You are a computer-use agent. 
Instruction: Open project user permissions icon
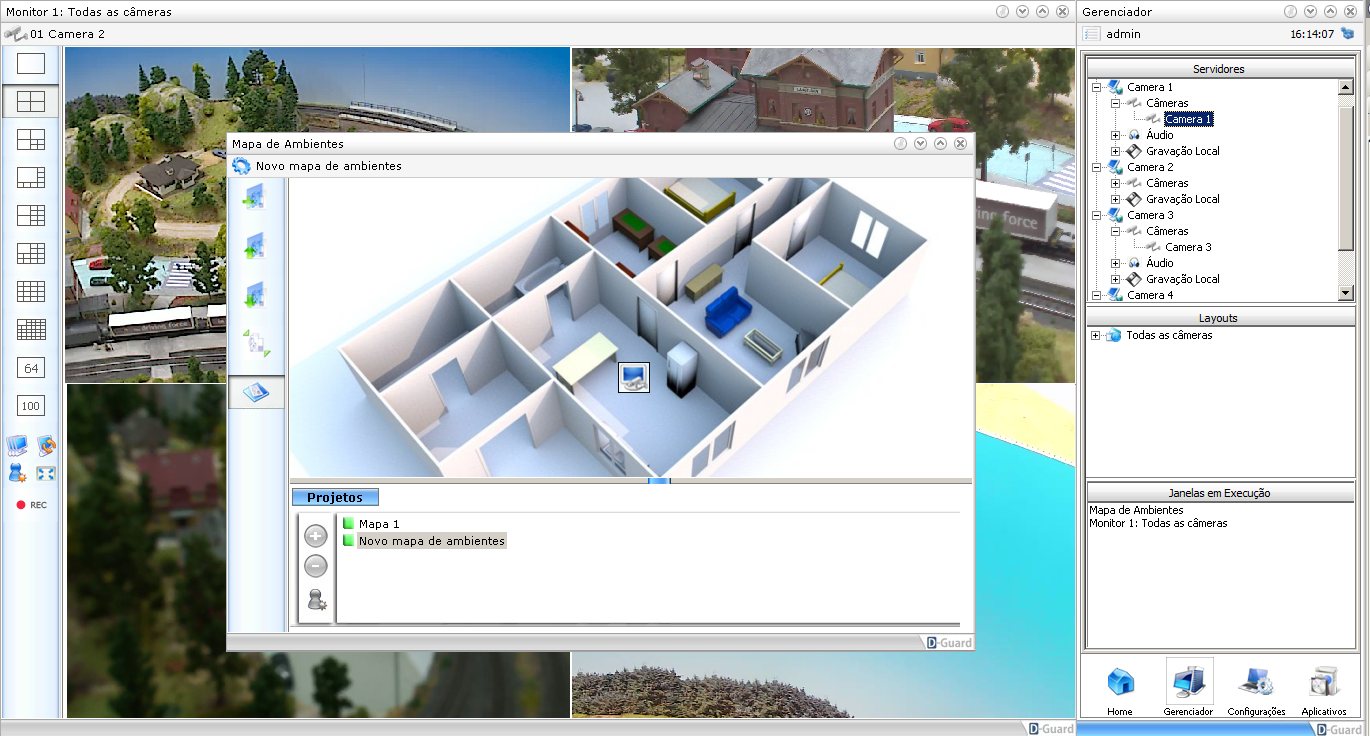[316, 600]
